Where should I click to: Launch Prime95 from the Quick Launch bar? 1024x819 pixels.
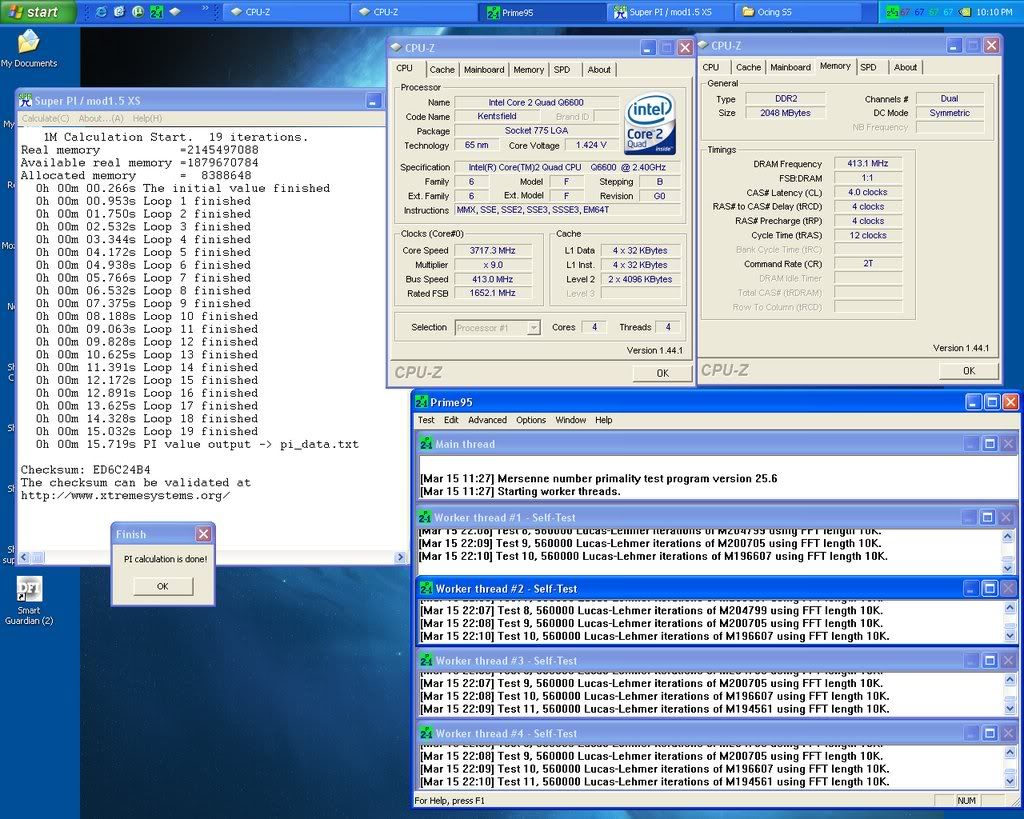click(157, 12)
